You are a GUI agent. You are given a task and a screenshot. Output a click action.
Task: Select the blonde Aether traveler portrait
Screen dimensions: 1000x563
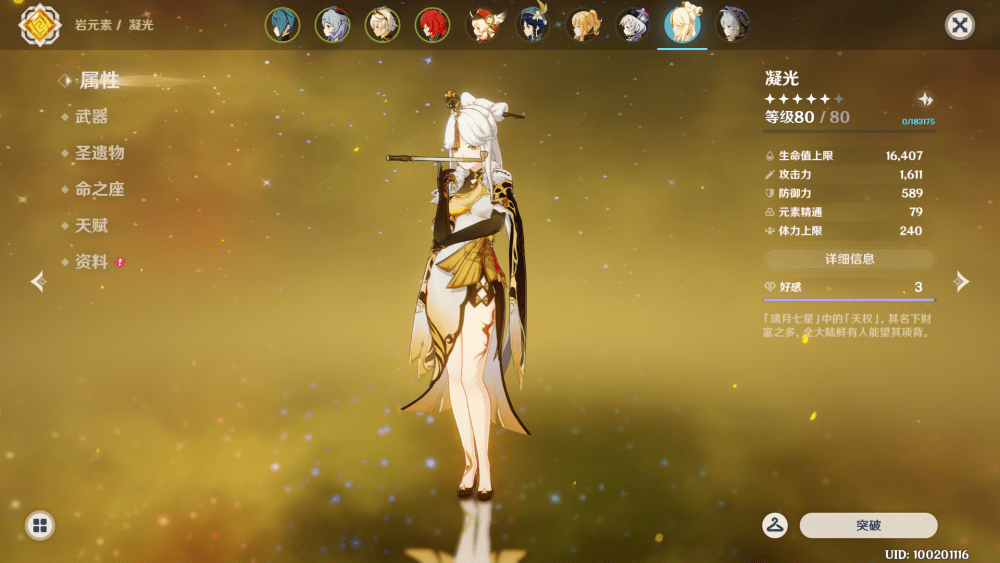click(x=382, y=26)
